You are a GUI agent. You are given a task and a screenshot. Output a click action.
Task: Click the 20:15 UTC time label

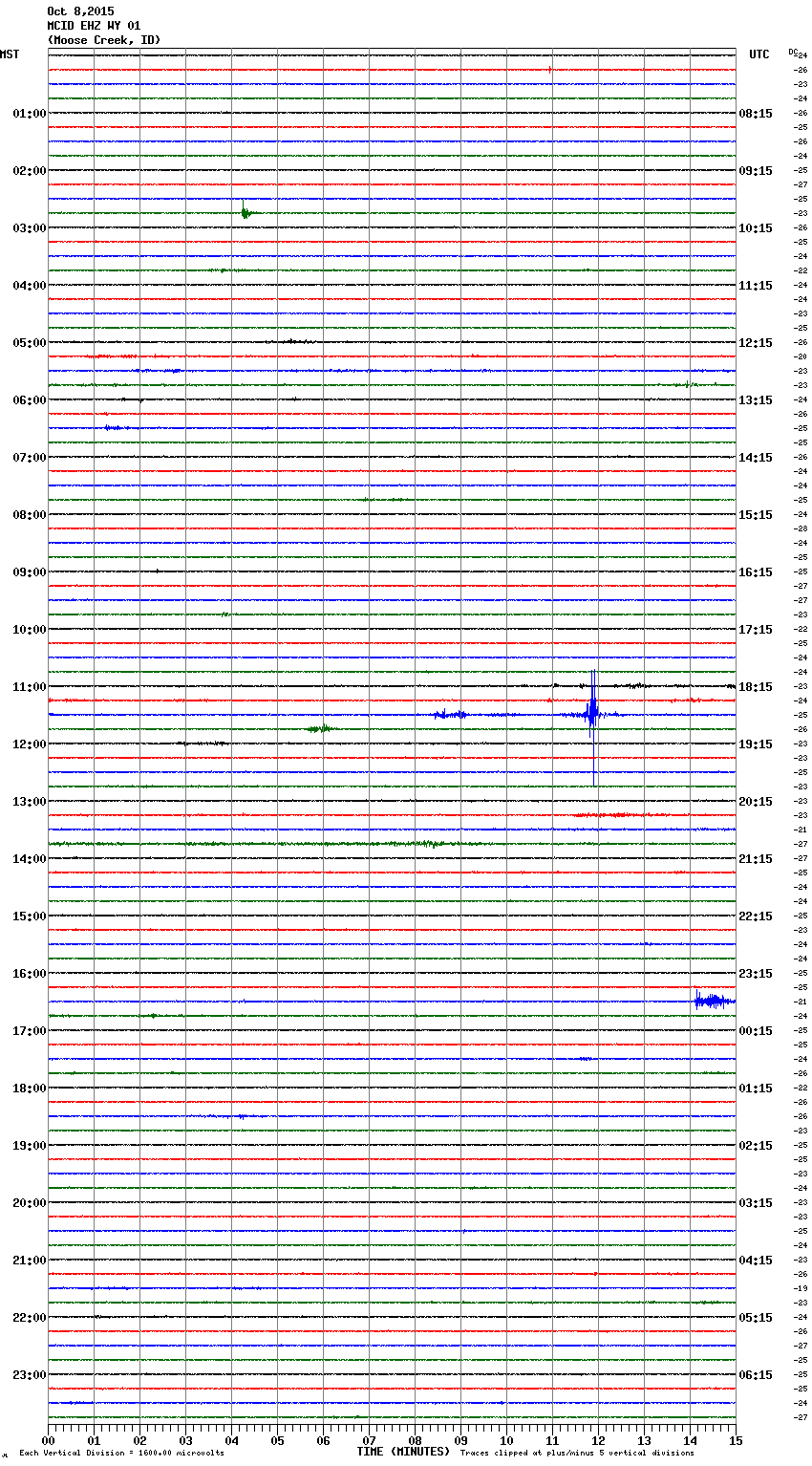click(756, 802)
